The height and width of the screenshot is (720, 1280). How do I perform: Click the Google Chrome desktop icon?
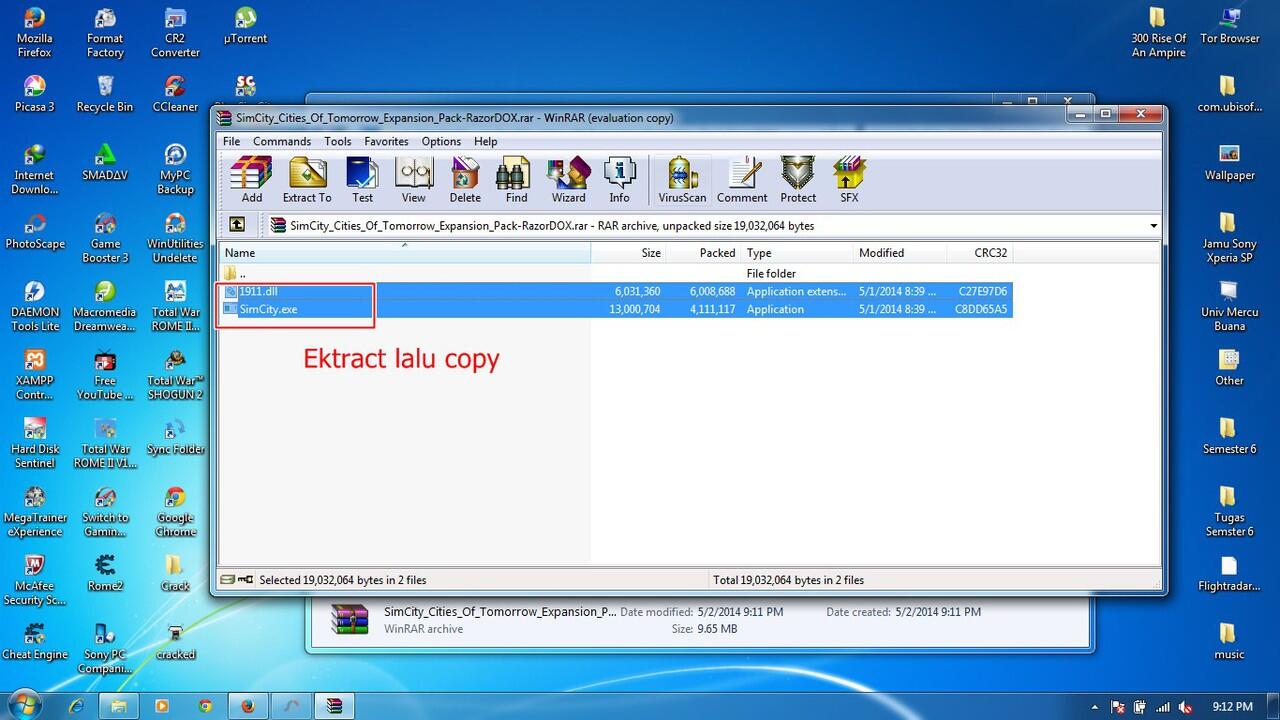point(175,512)
